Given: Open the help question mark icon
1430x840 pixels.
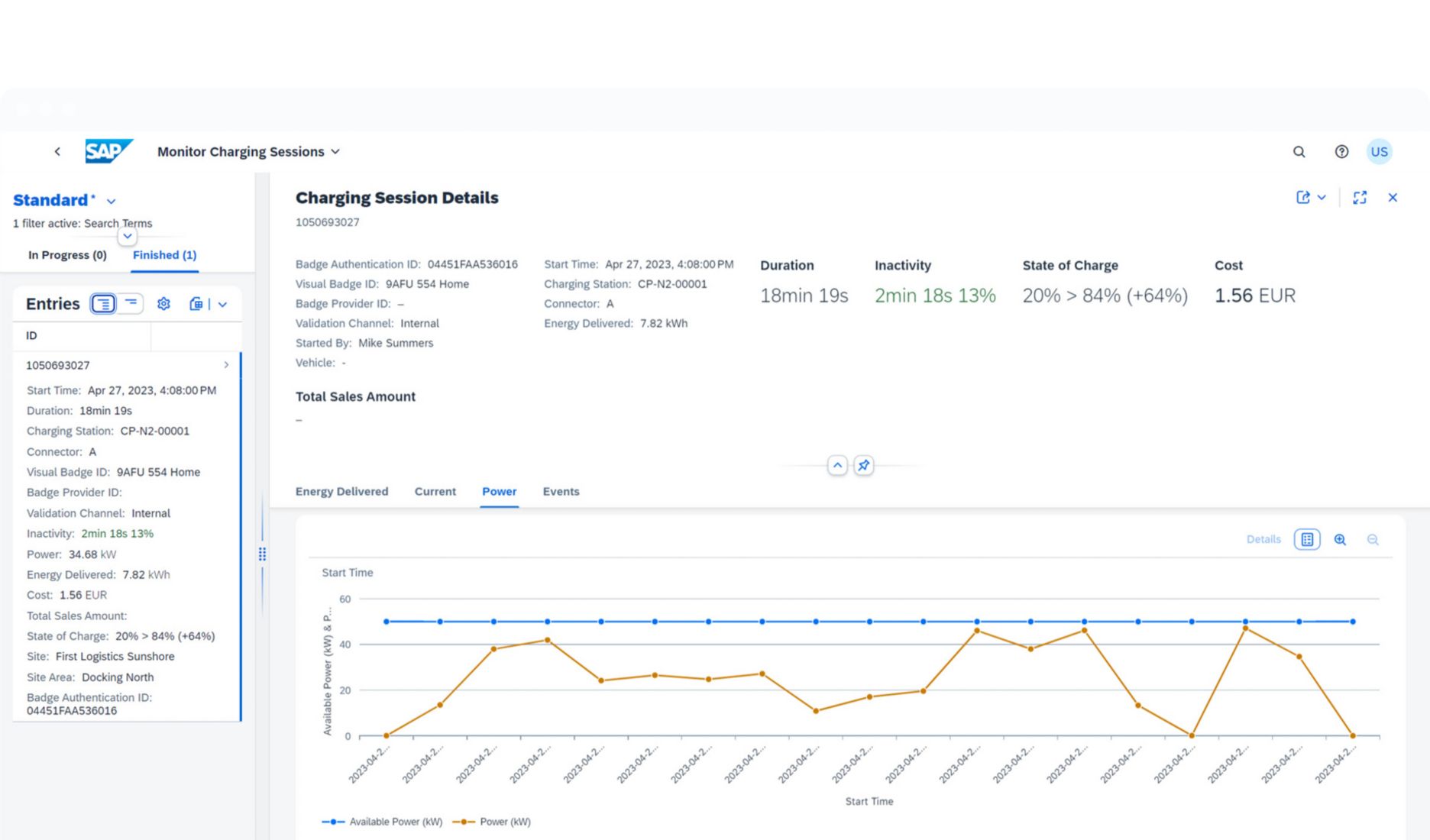Looking at the screenshot, I should tap(1341, 152).
